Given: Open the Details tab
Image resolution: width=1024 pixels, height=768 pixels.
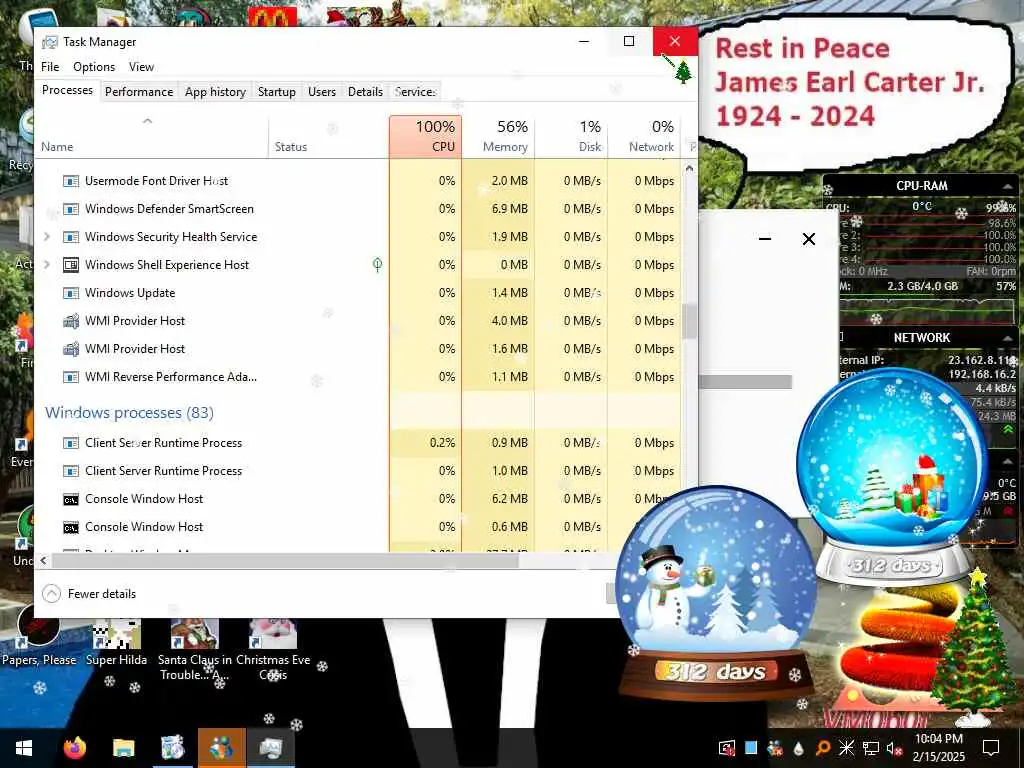Looking at the screenshot, I should (365, 92).
